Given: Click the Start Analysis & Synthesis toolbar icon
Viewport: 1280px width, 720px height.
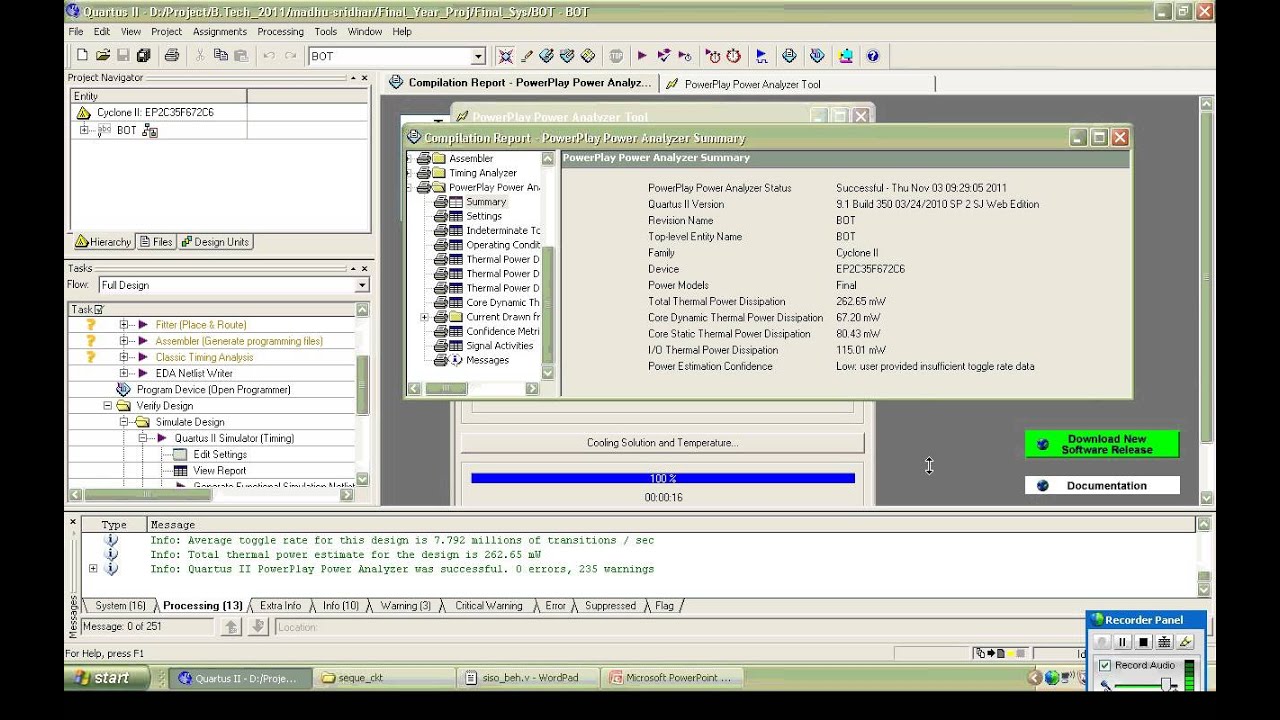Looking at the screenshot, I should pos(663,56).
